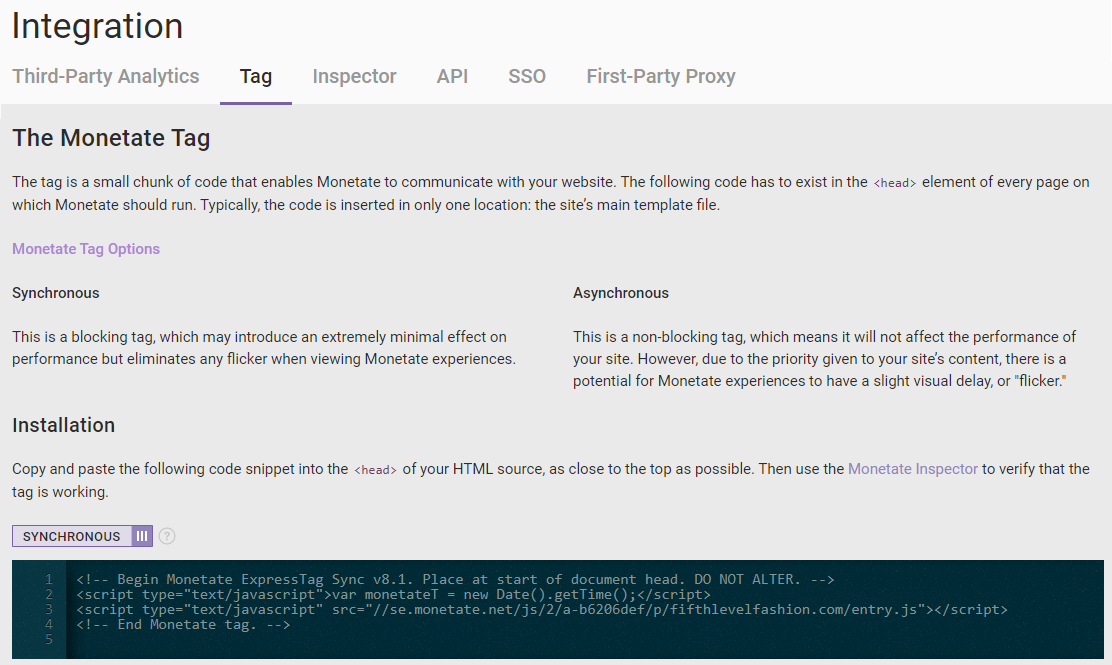Click The Monetate Tag heading
The height and width of the screenshot is (665, 1112).
click(111, 138)
